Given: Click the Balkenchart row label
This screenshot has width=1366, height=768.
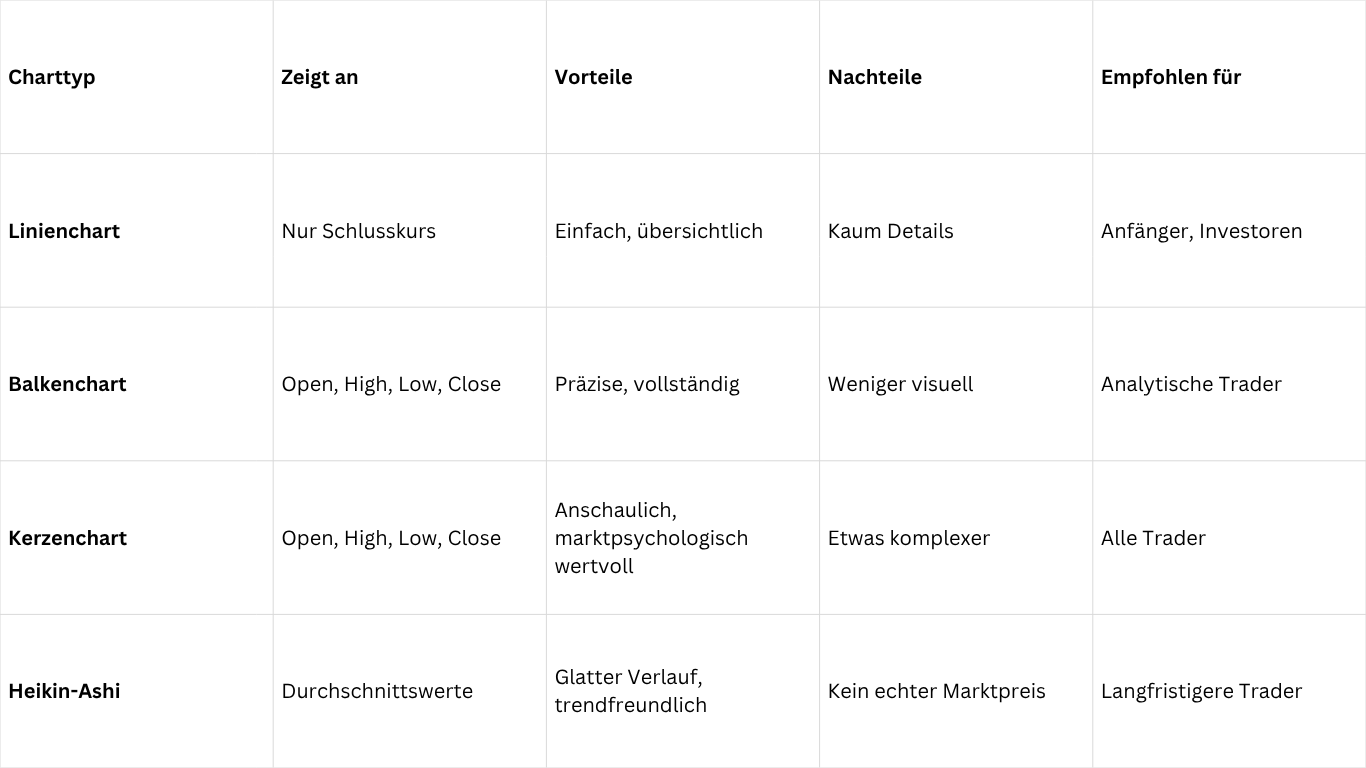Looking at the screenshot, I should click(x=67, y=384).
